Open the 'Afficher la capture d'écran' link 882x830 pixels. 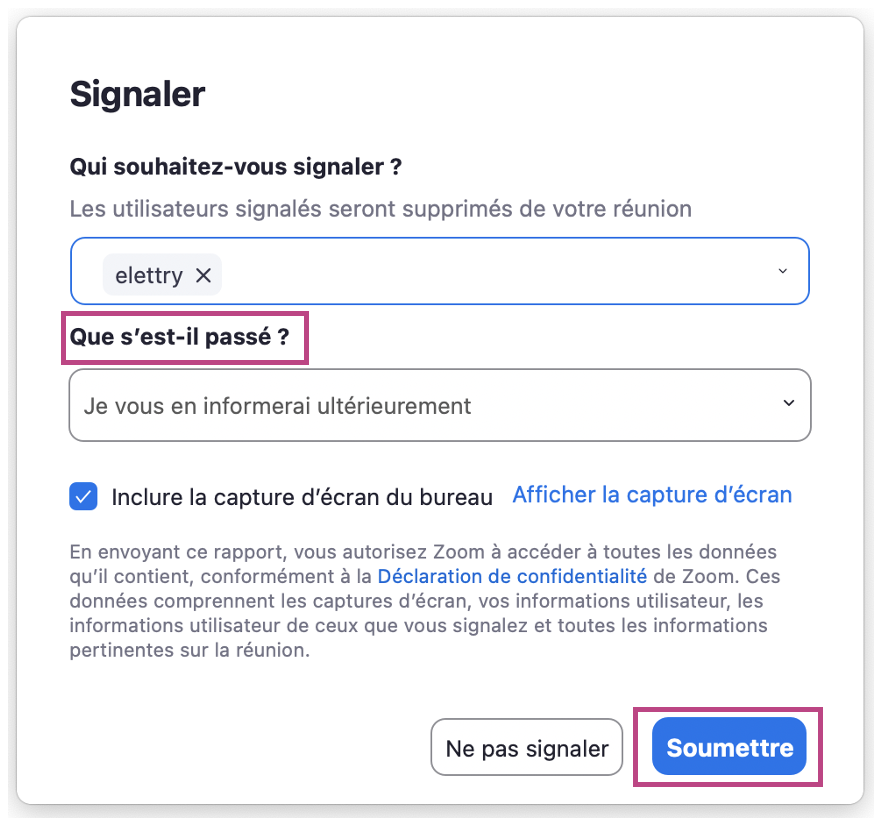click(652, 495)
